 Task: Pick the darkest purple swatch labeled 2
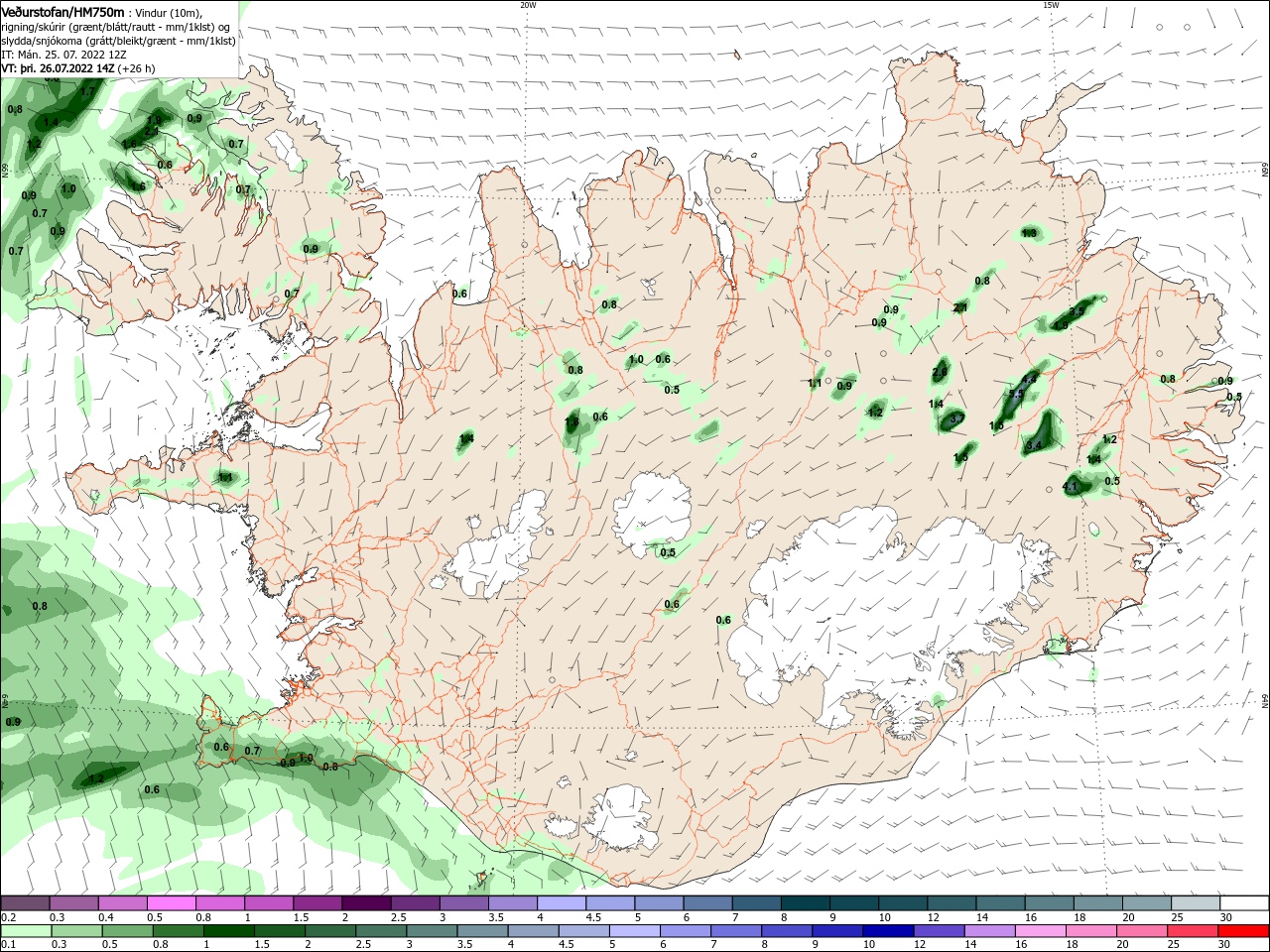(x=366, y=903)
